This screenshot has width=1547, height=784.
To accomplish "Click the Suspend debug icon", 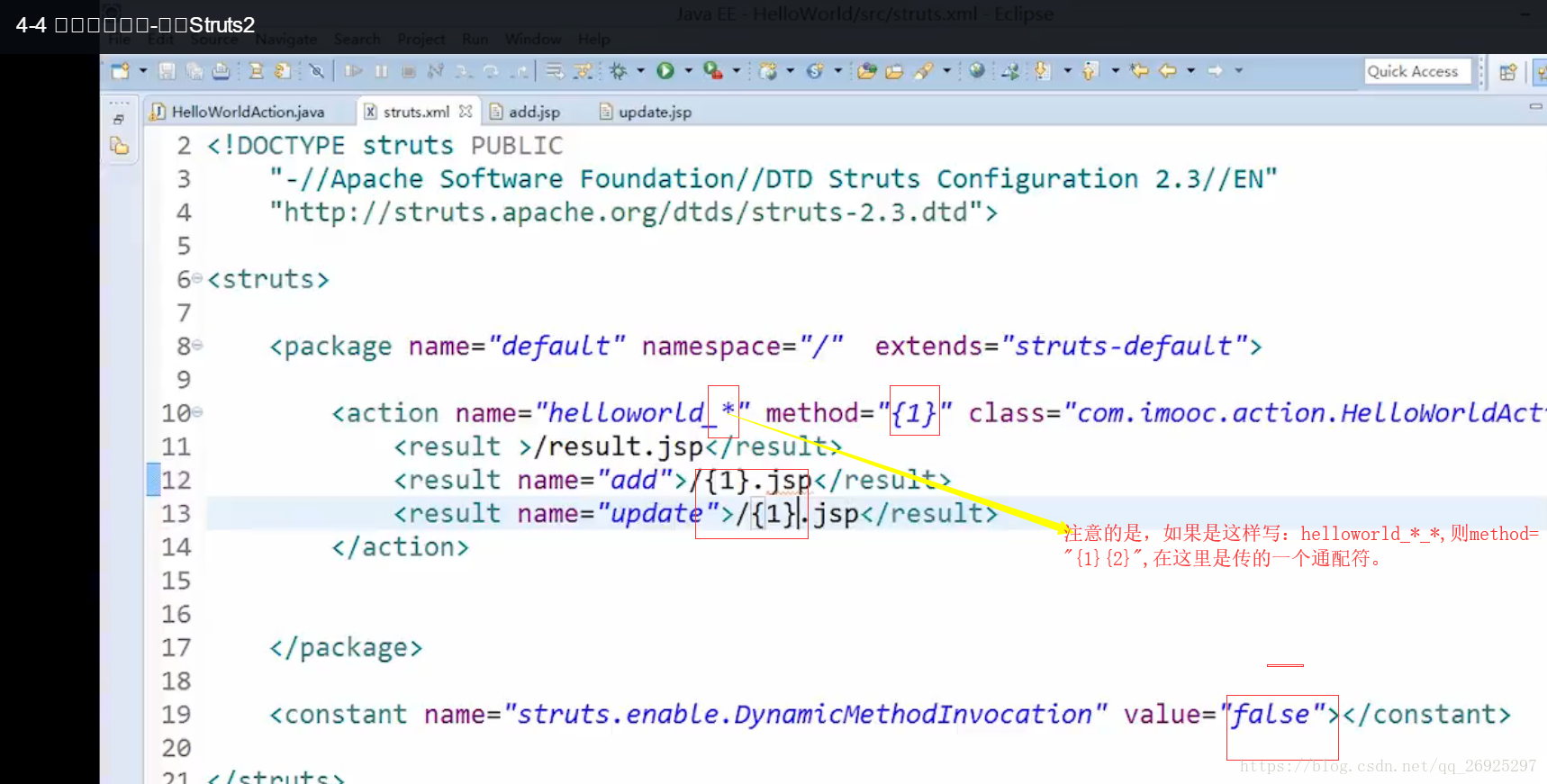I will click(382, 70).
